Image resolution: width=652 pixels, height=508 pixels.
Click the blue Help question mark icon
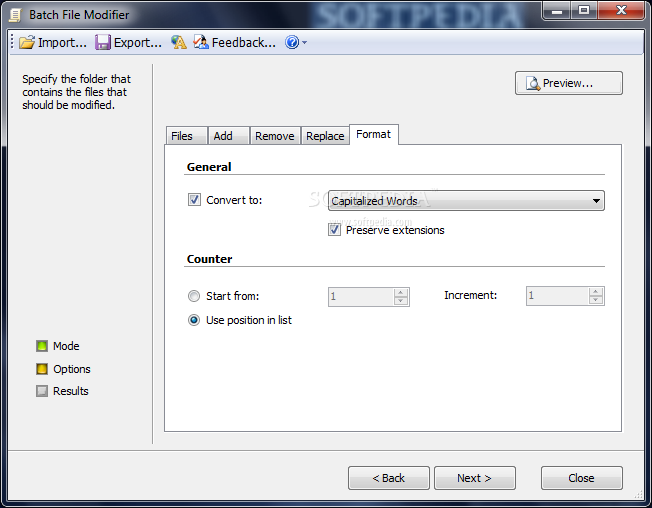(x=292, y=42)
